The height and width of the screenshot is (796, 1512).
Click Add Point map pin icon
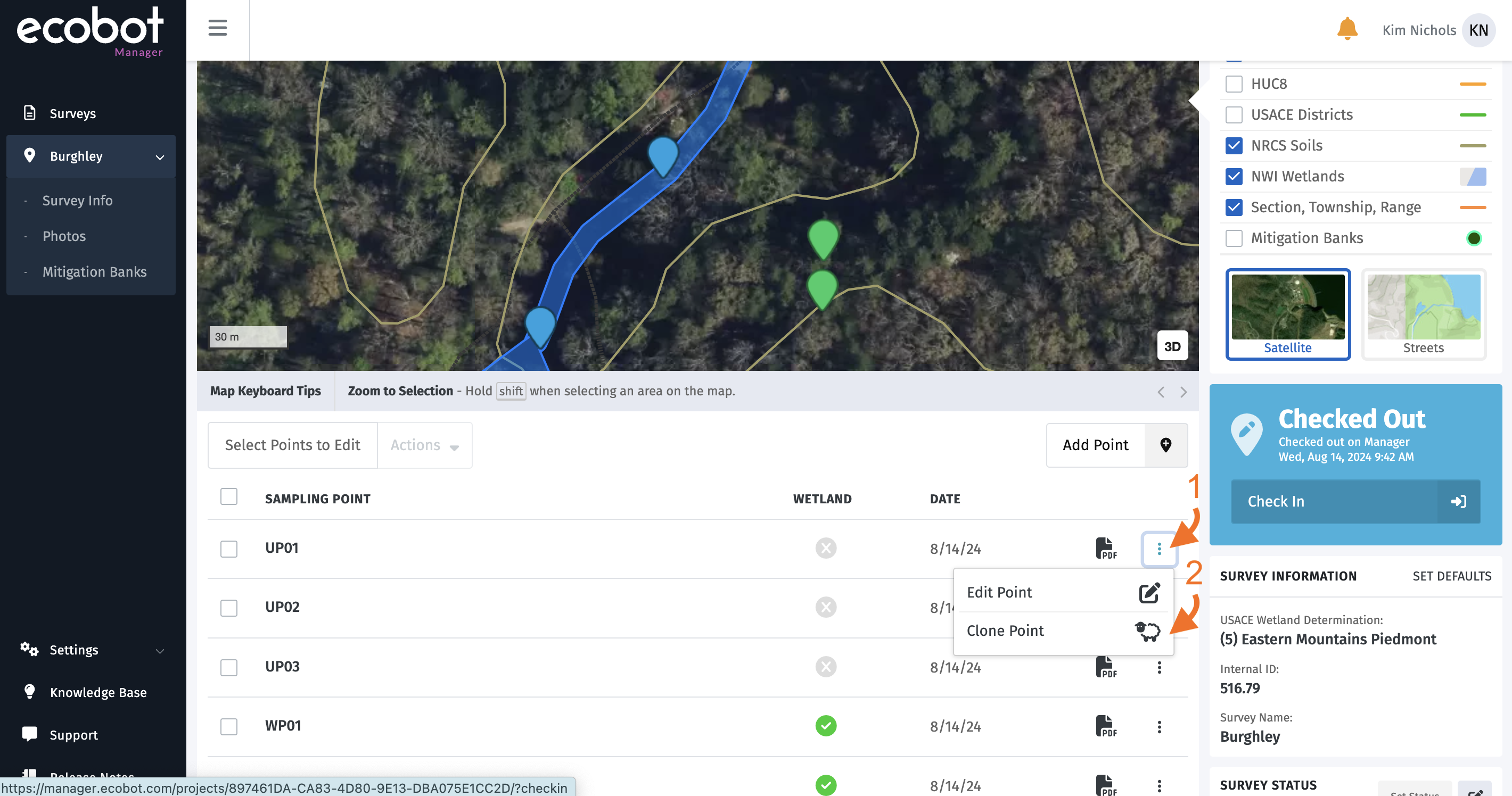click(x=1166, y=445)
